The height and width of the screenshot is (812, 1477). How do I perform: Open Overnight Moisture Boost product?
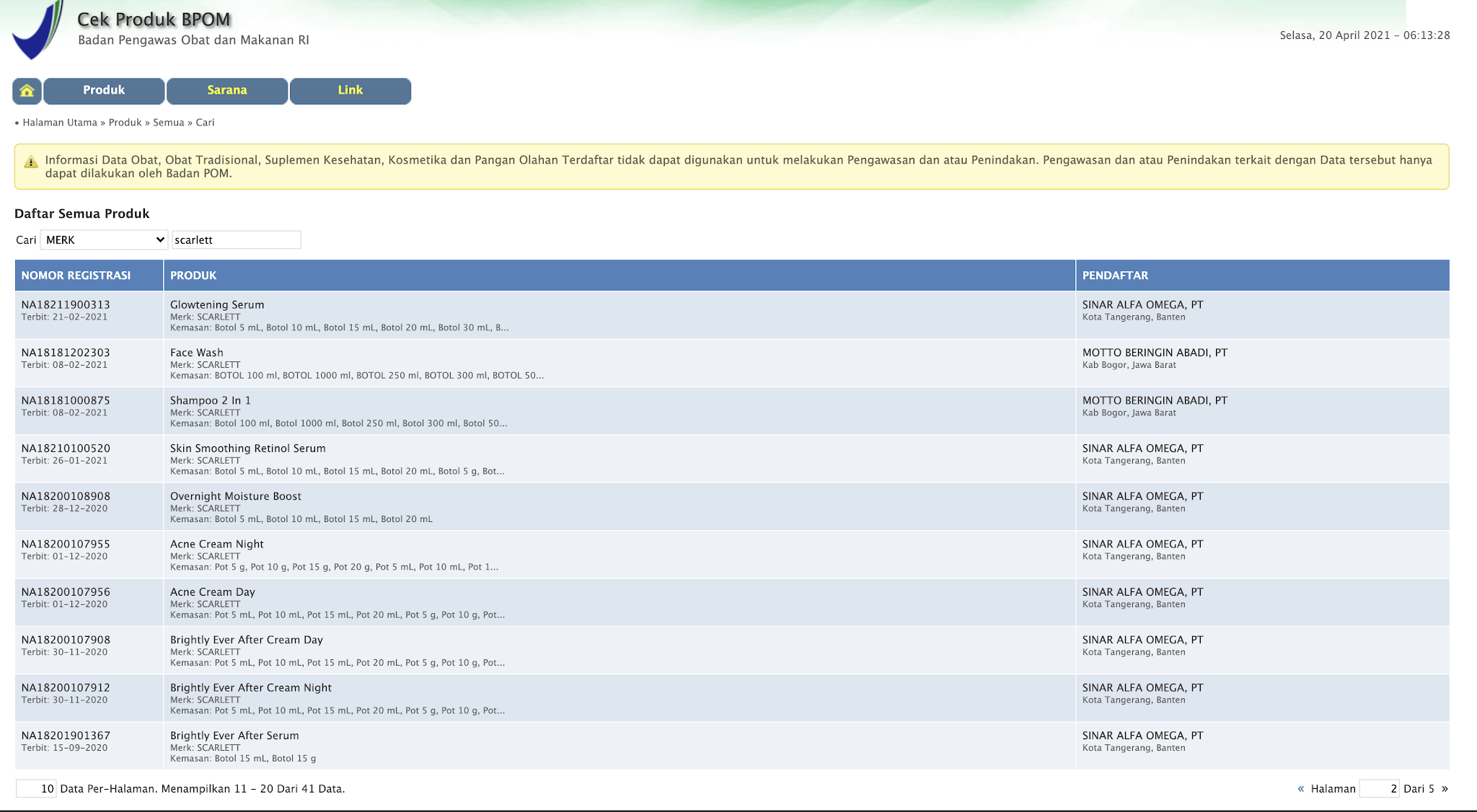[236, 496]
